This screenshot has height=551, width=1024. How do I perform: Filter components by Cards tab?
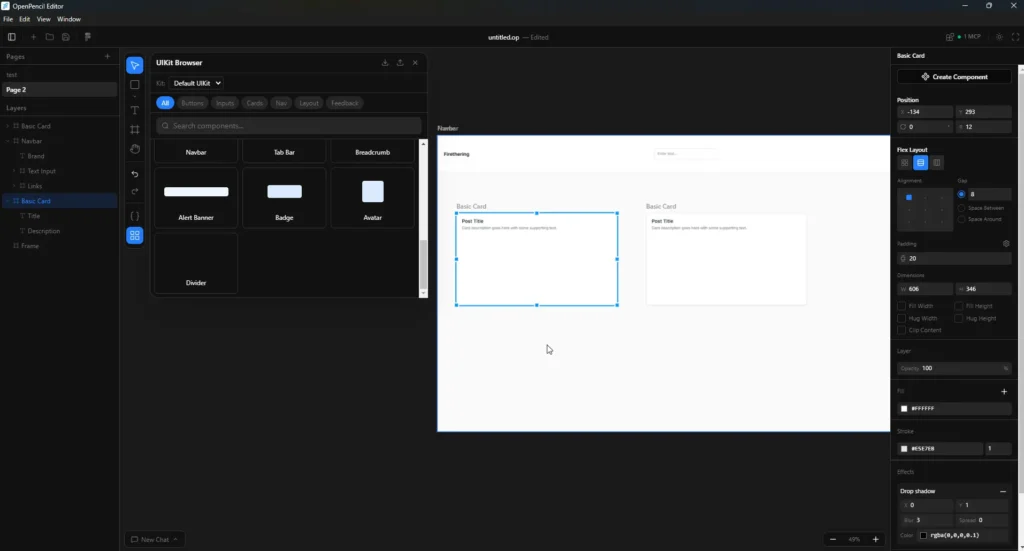click(x=255, y=103)
